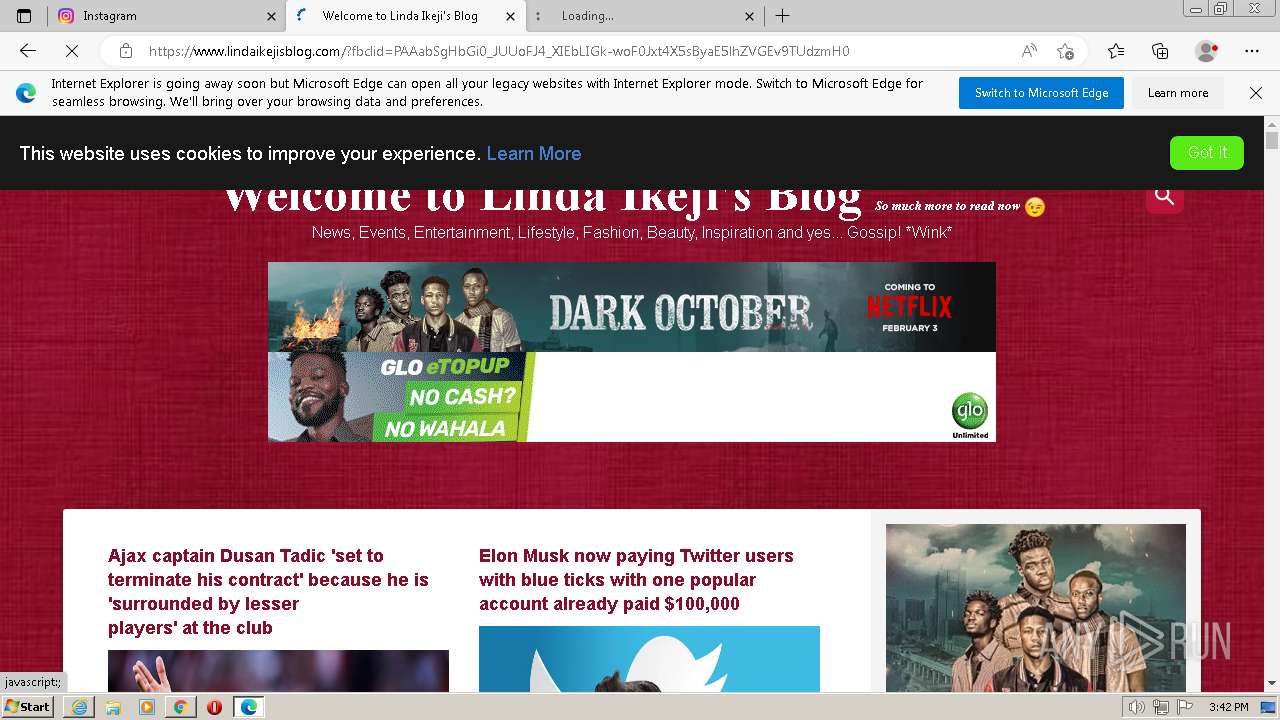Open the media player taskbar icon

(x=147, y=707)
